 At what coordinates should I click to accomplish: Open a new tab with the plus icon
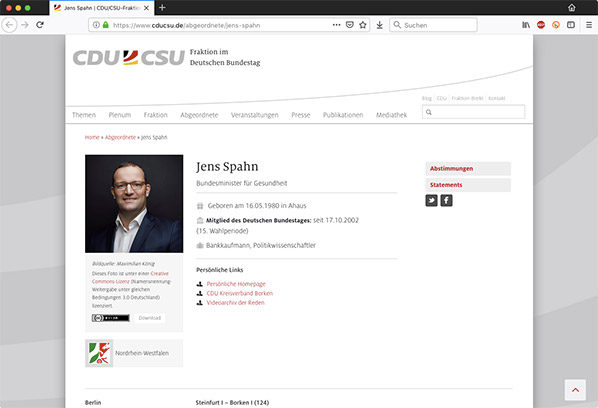point(162,8)
